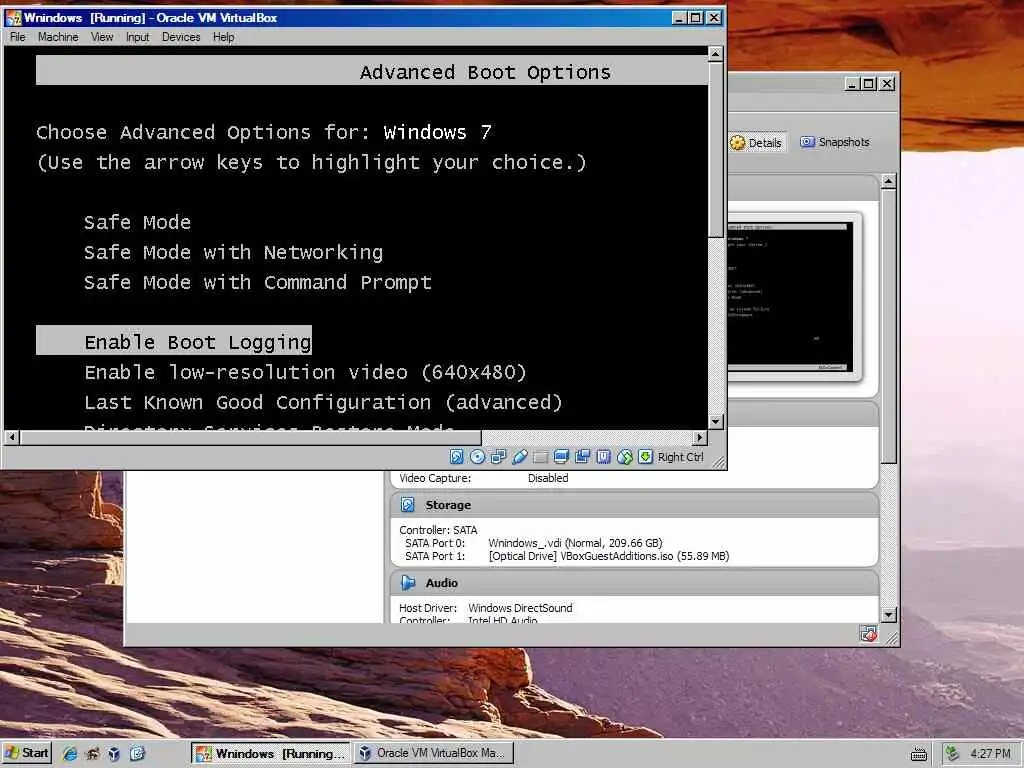Click the highlighted Enable Boot Logging option
This screenshot has width=1024, height=768.
174,340
